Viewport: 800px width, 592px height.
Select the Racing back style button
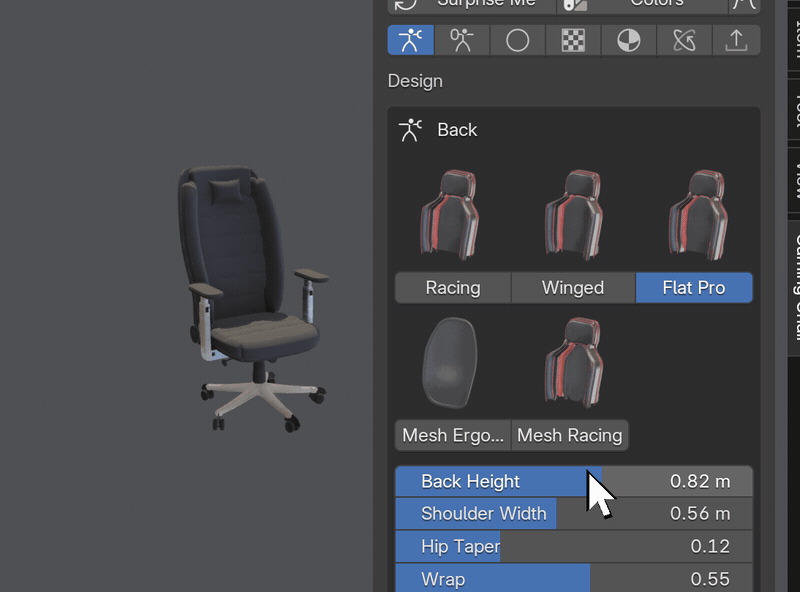coord(453,288)
